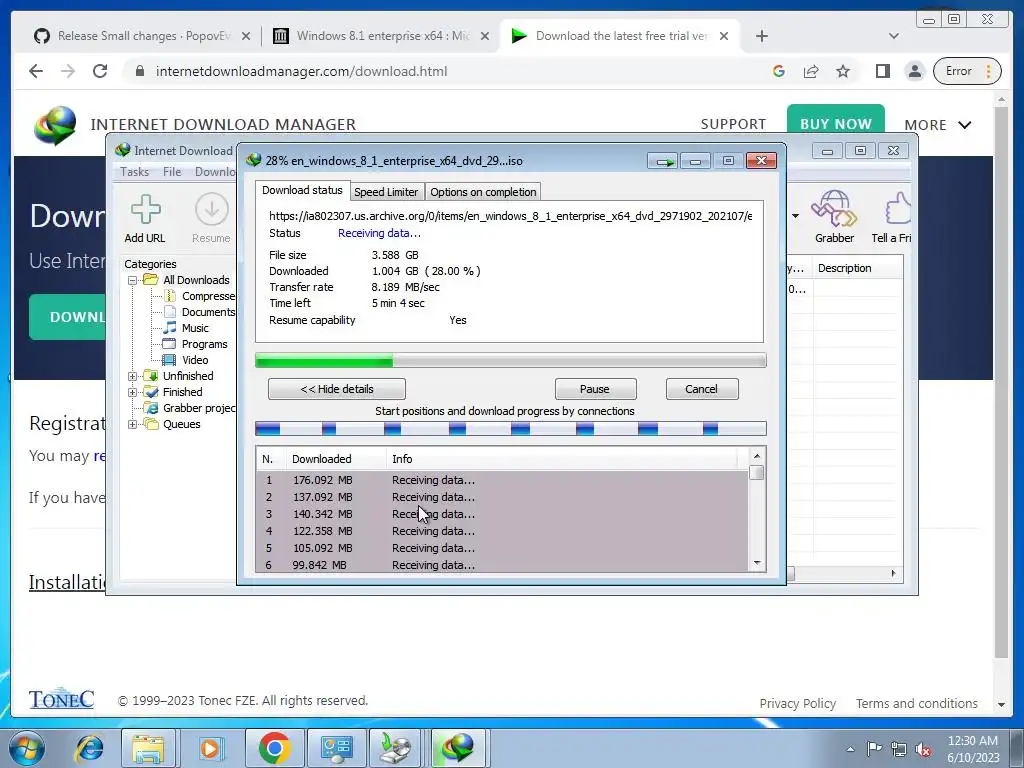The height and width of the screenshot is (768, 1024).
Task: Open the MORE dropdown on the website
Action: (x=938, y=125)
